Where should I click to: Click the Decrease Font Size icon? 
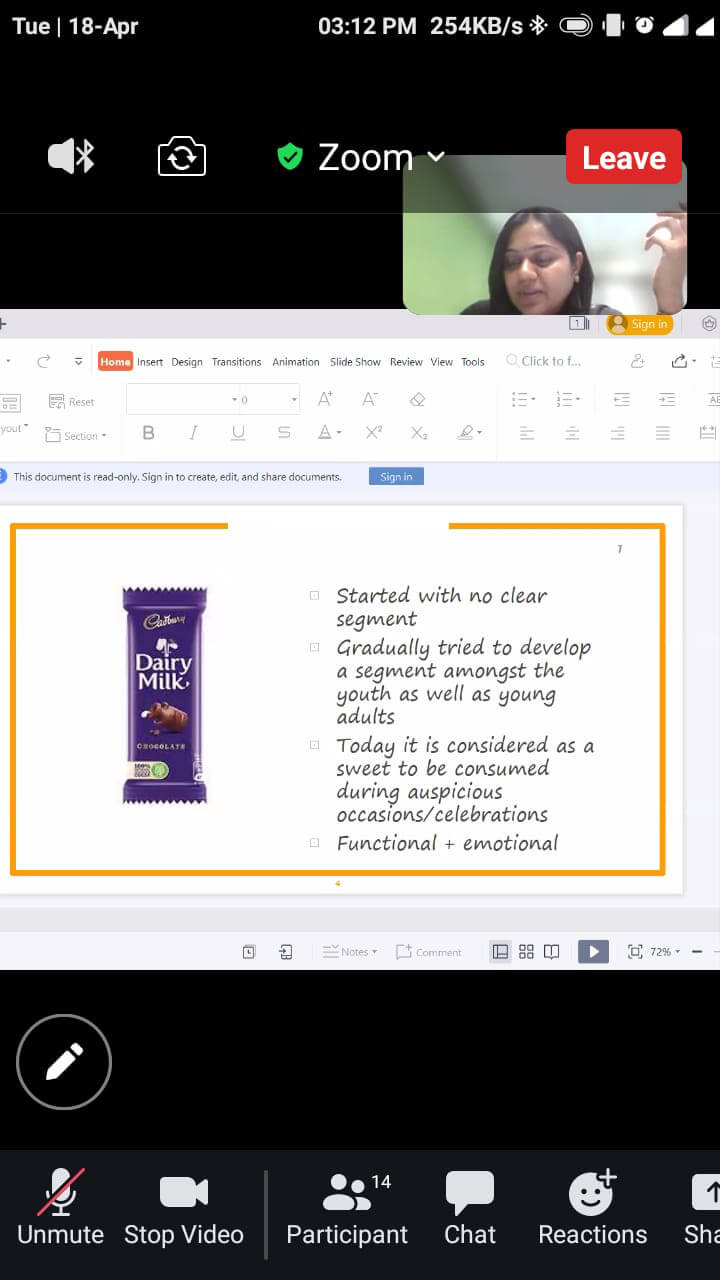pos(370,399)
